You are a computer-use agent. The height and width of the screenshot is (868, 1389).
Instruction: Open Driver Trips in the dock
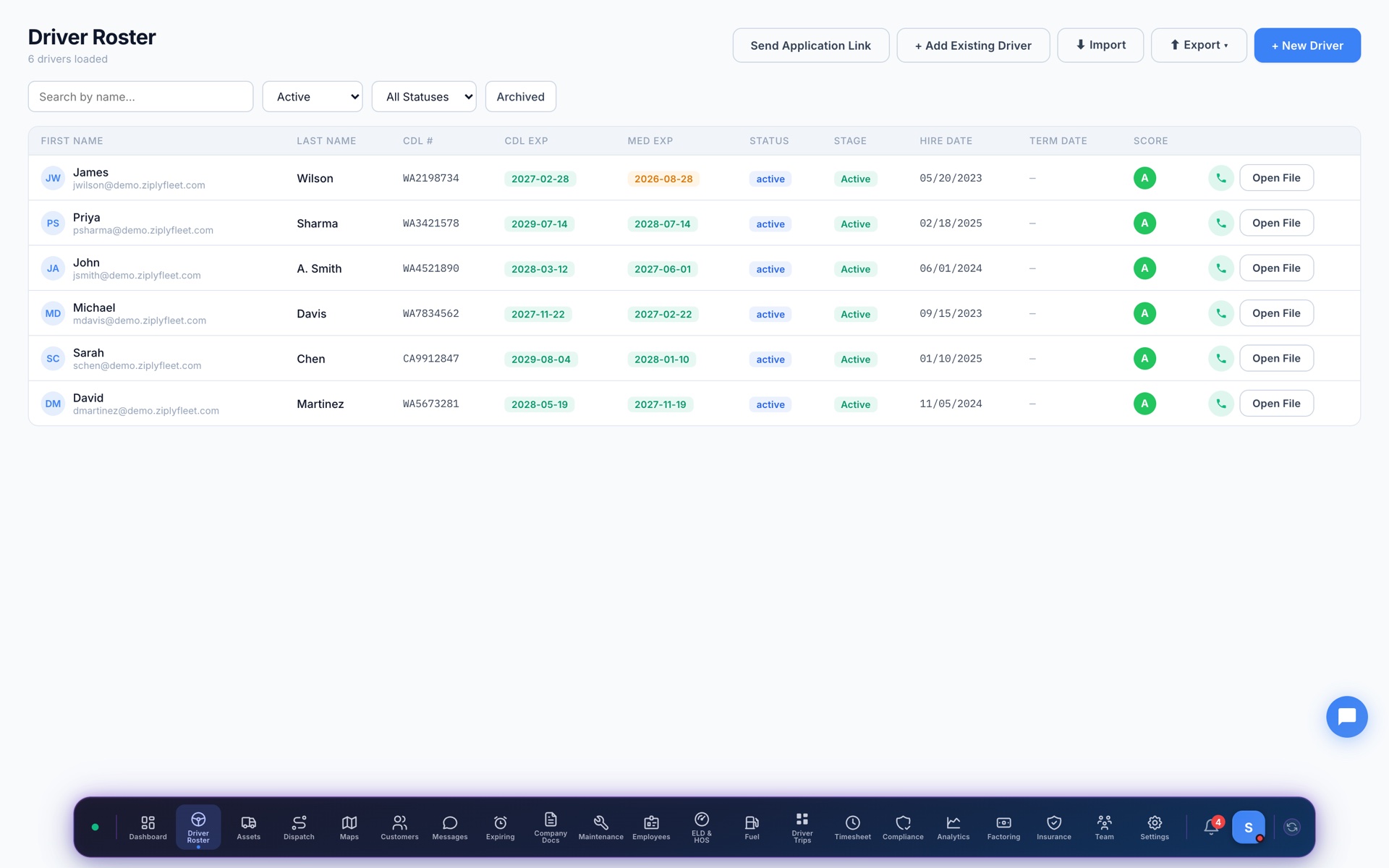802,827
